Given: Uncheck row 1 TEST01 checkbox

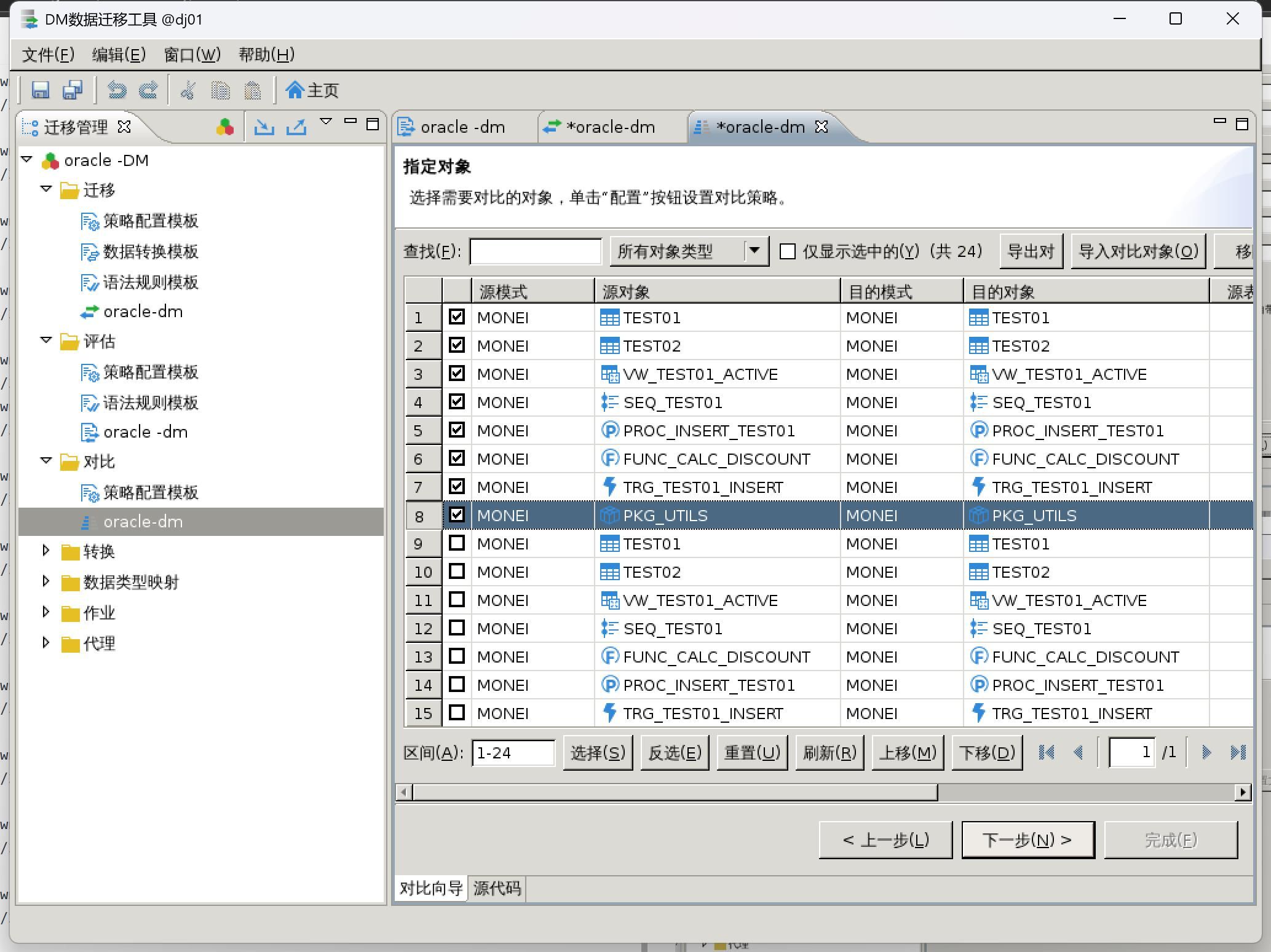Looking at the screenshot, I should point(456,317).
